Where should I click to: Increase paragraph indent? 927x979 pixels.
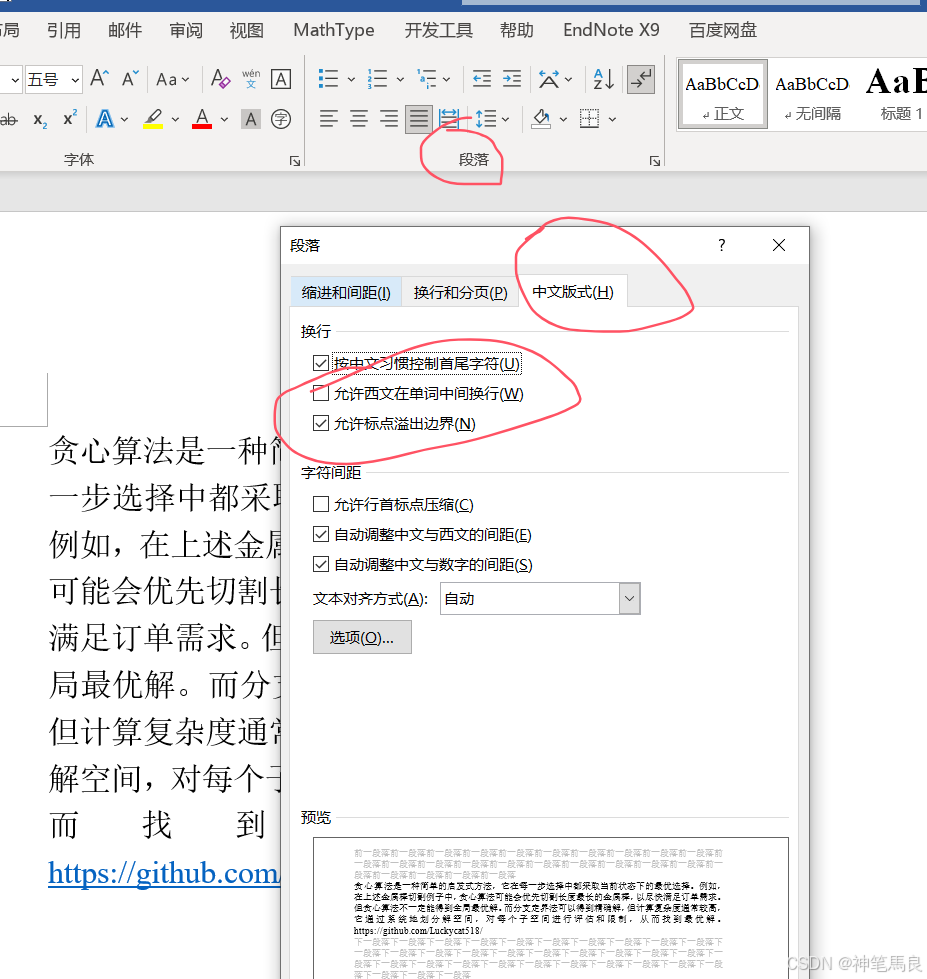(512, 79)
